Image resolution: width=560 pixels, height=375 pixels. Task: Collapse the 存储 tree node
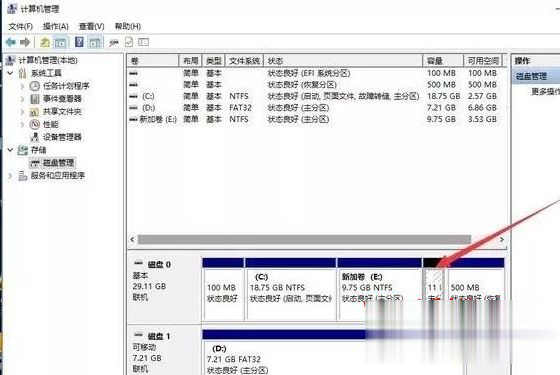(x=10, y=150)
